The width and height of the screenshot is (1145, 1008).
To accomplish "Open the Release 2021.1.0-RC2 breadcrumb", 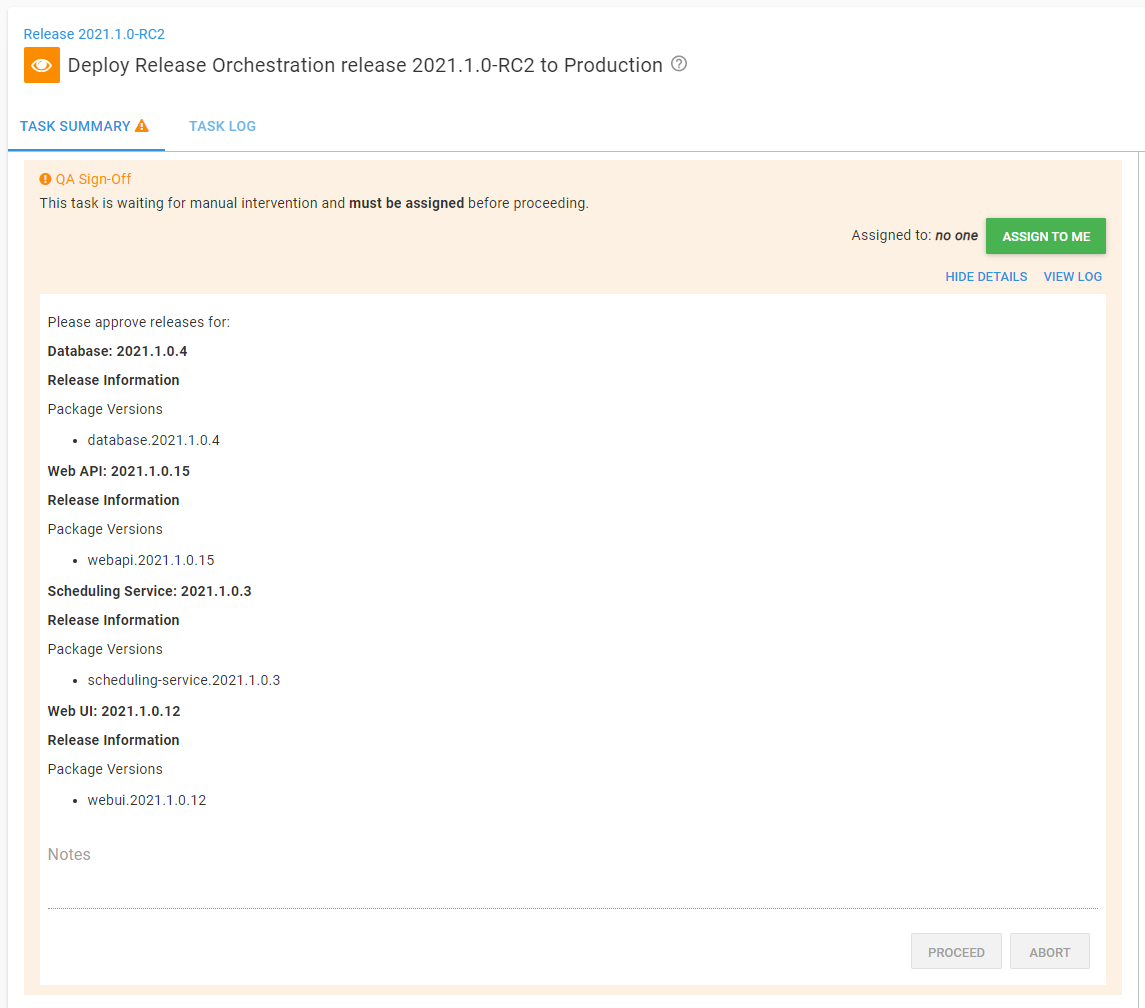I will coord(93,33).
